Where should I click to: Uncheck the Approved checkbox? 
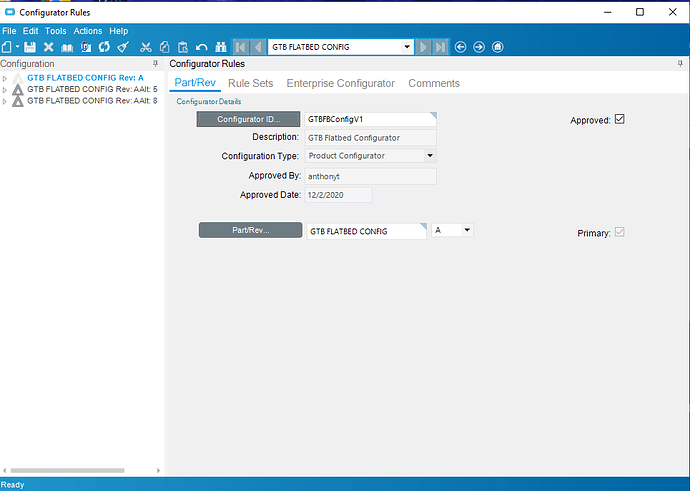click(620, 119)
